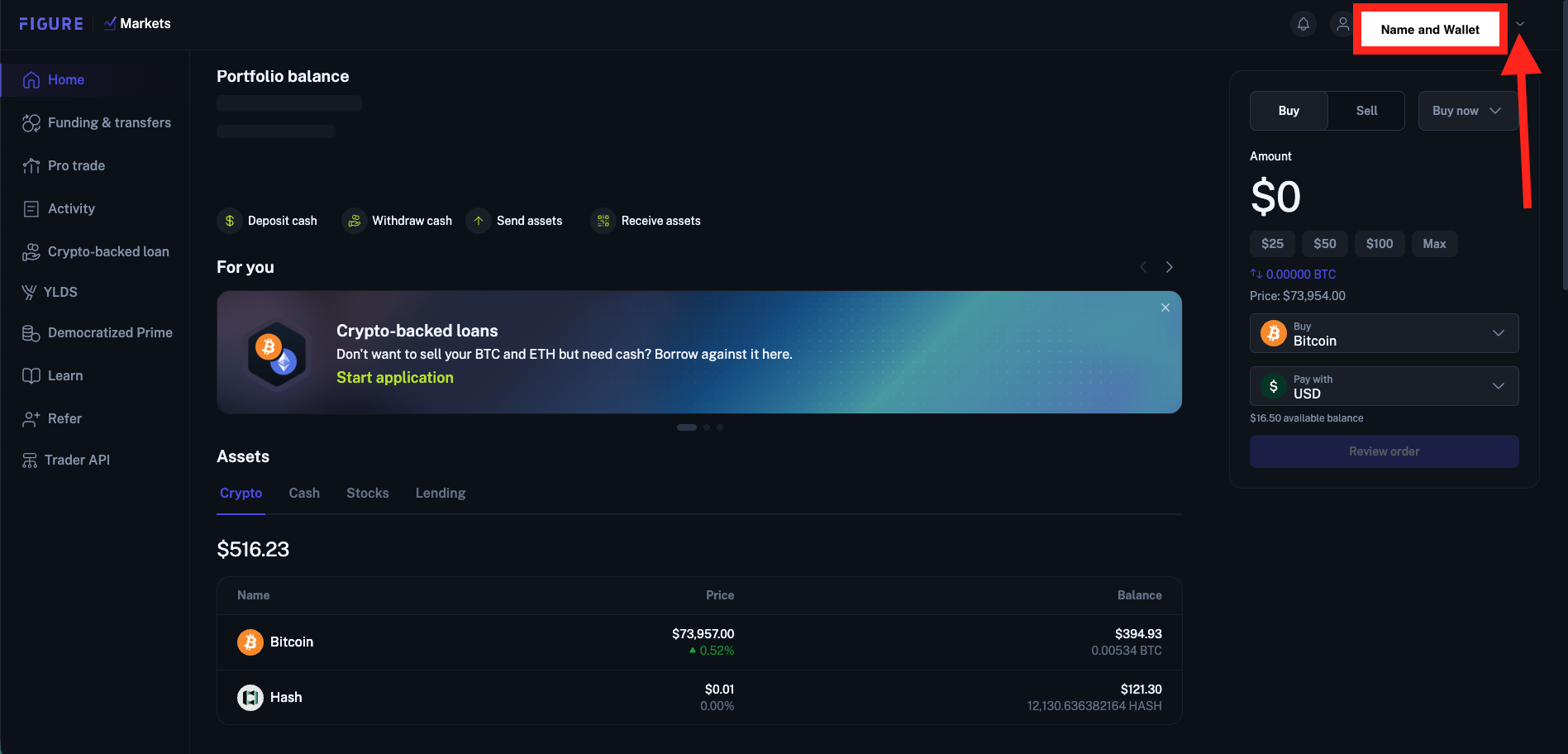Choose the $50 quick amount

pyautogui.click(x=1325, y=244)
